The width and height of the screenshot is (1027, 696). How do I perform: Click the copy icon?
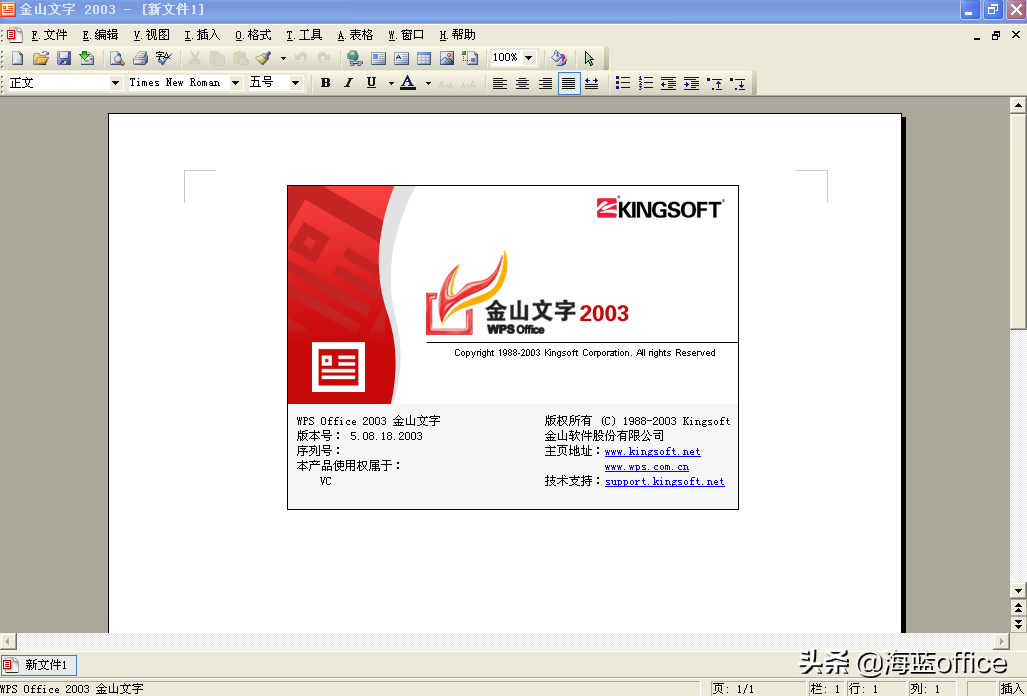[217, 58]
